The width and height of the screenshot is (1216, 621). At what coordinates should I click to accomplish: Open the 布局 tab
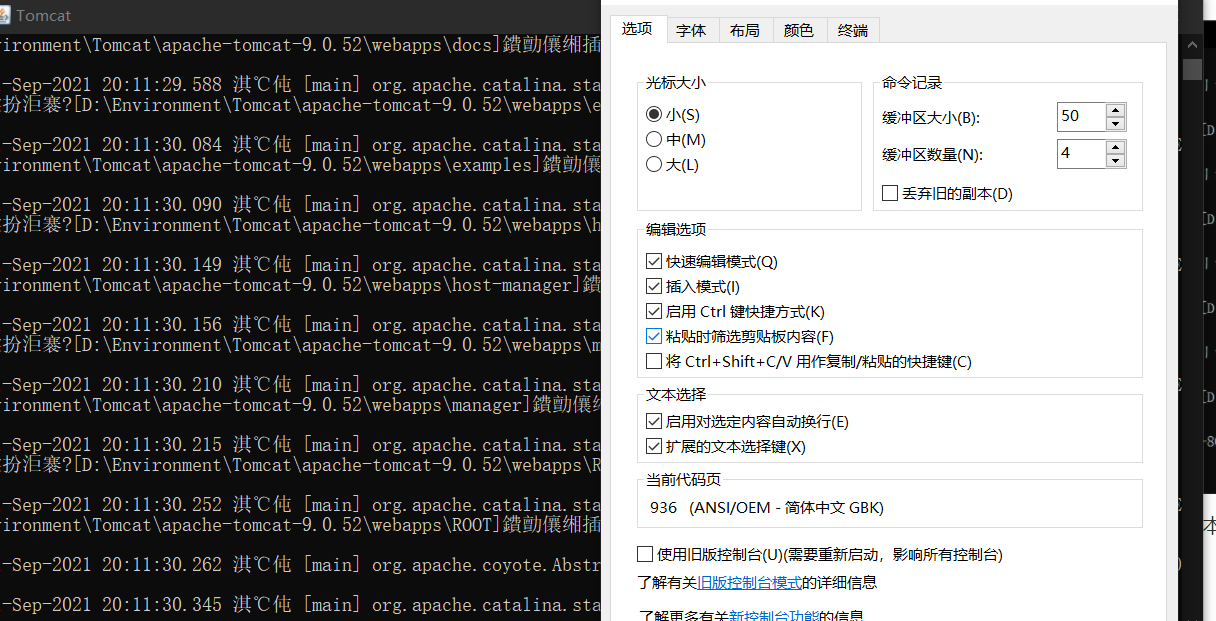pyautogui.click(x=745, y=30)
